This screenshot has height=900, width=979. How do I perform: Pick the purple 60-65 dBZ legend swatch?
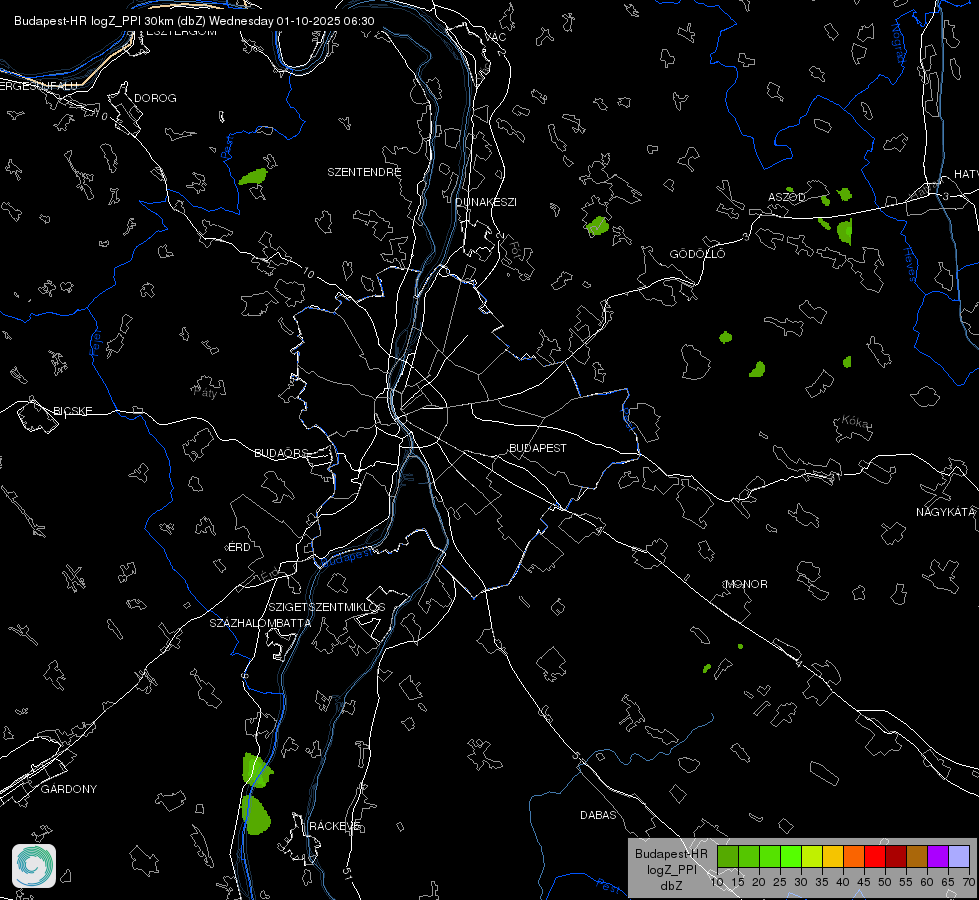click(x=938, y=856)
